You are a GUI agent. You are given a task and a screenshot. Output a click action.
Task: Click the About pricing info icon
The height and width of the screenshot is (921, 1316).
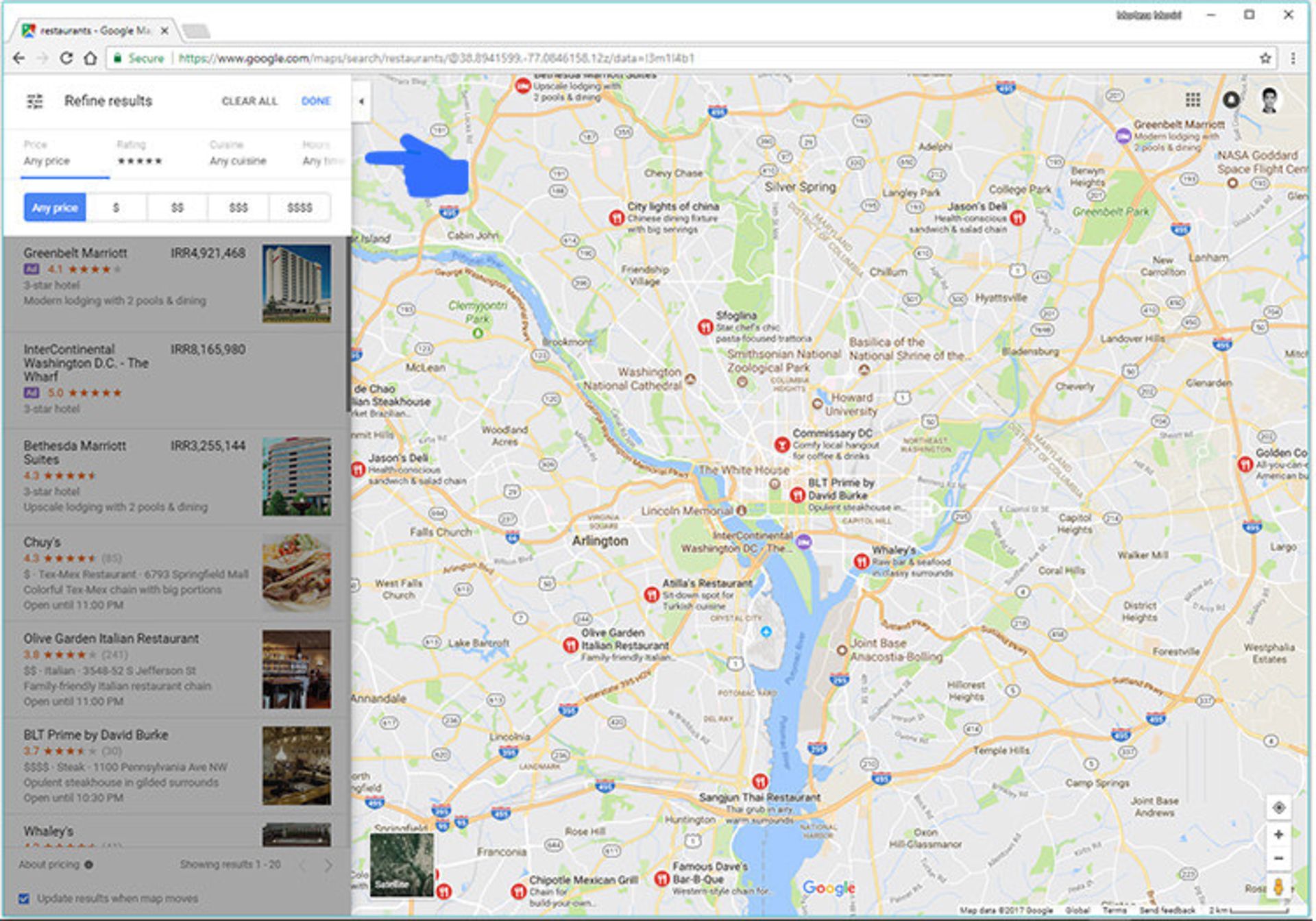[88, 865]
